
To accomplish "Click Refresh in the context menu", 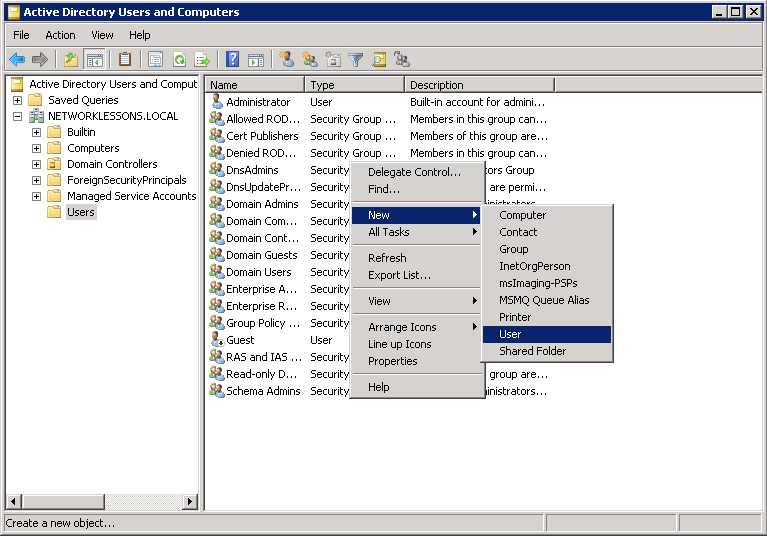I will (x=417, y=258).
